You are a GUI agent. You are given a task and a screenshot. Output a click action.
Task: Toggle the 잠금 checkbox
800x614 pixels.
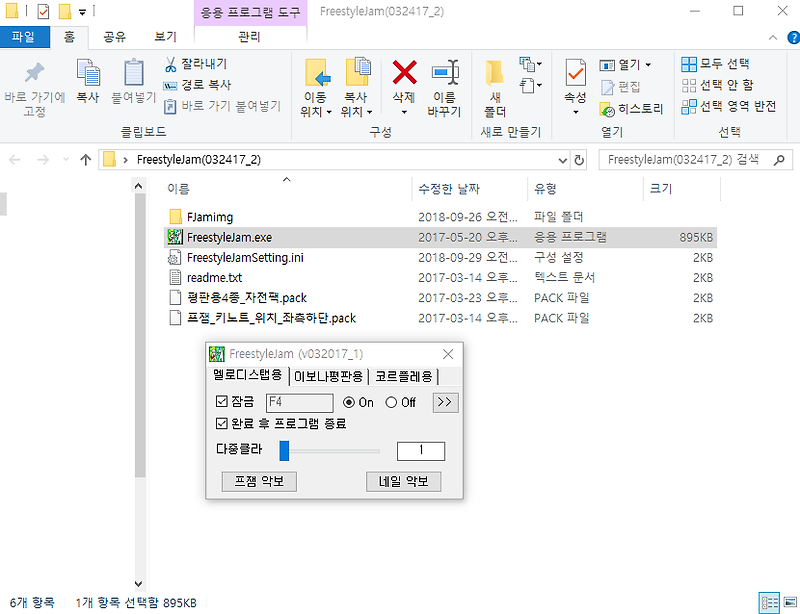pyautogui.click(x=221, y=402)
